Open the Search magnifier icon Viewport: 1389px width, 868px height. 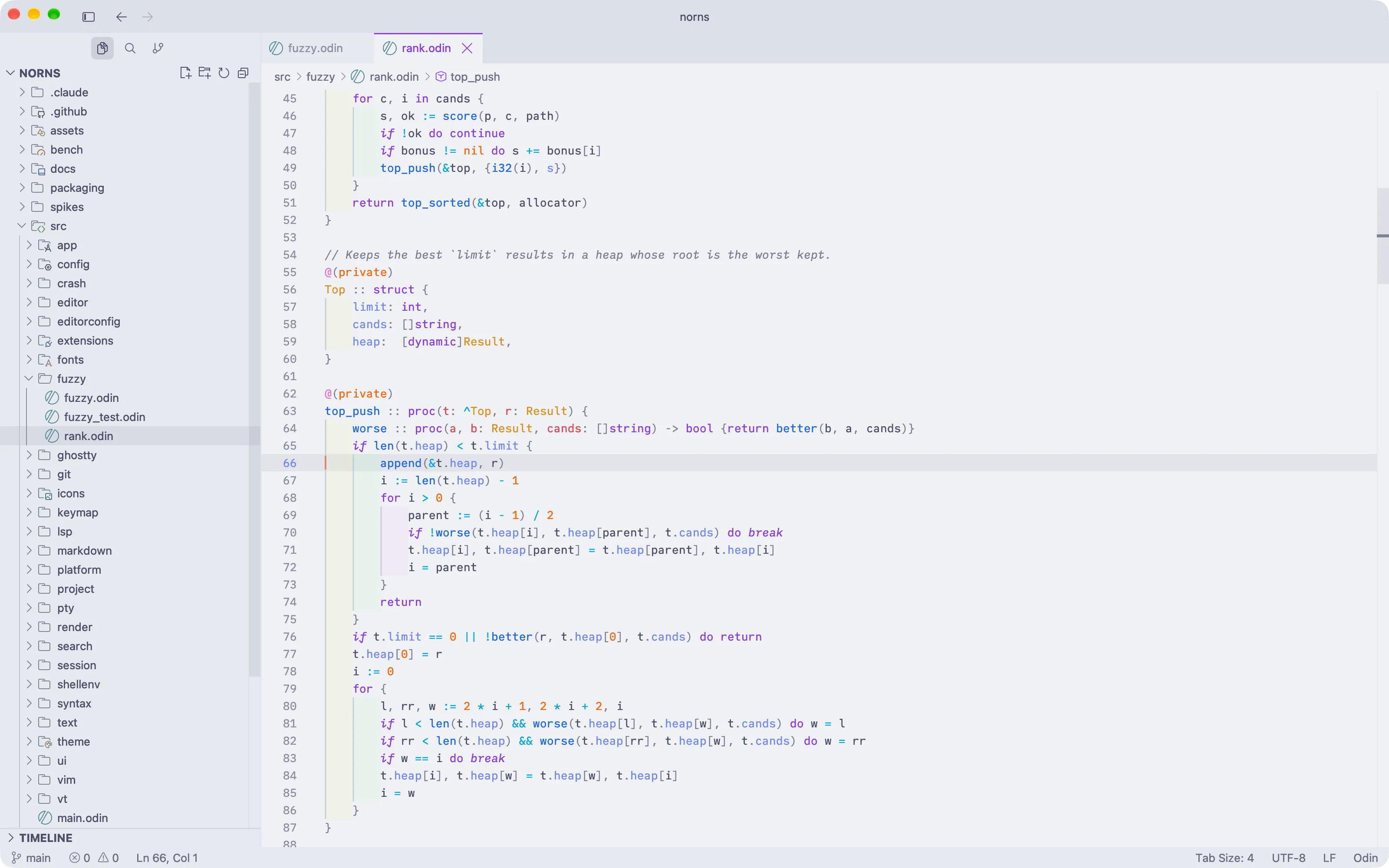pos(130,48)
